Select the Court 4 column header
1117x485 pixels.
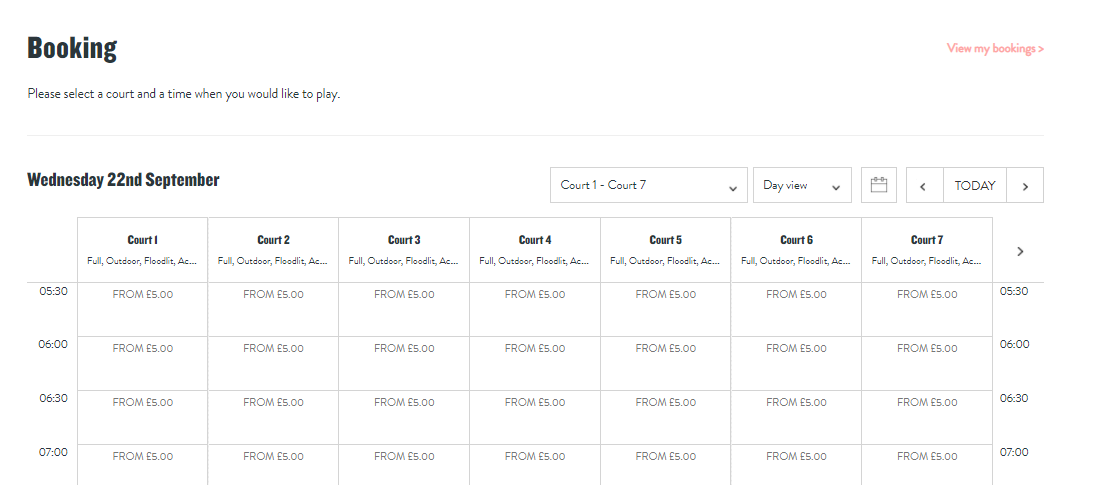coord(535,249)
